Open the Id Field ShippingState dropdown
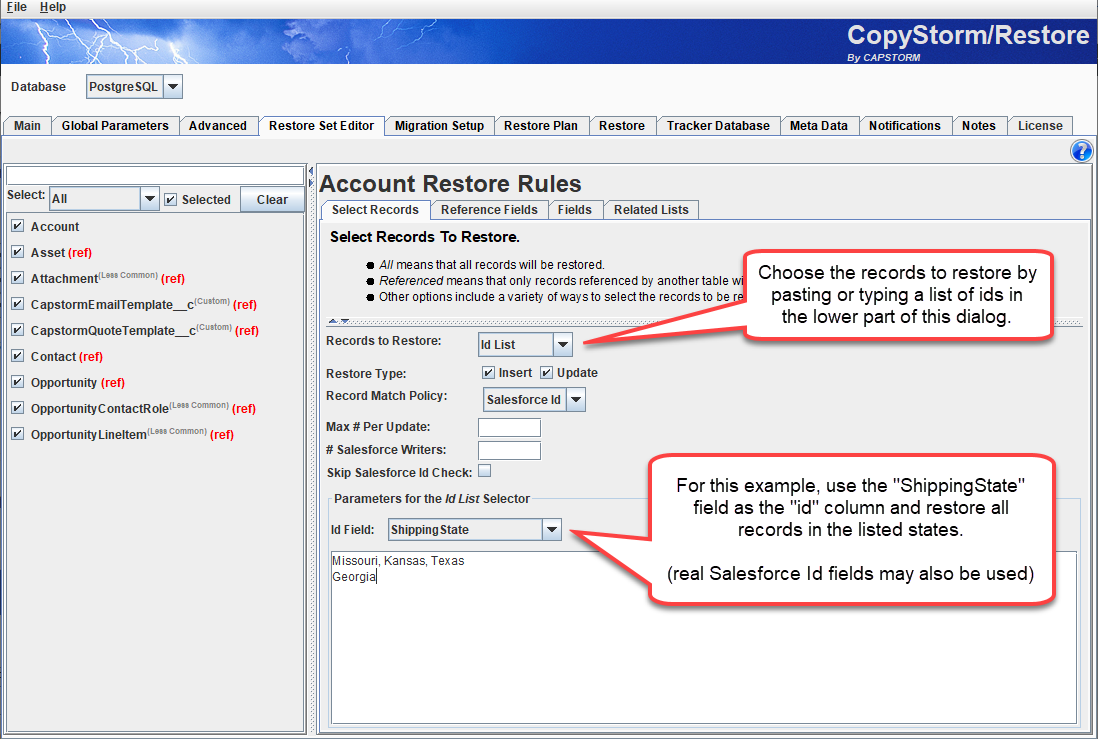 [475, 530]
